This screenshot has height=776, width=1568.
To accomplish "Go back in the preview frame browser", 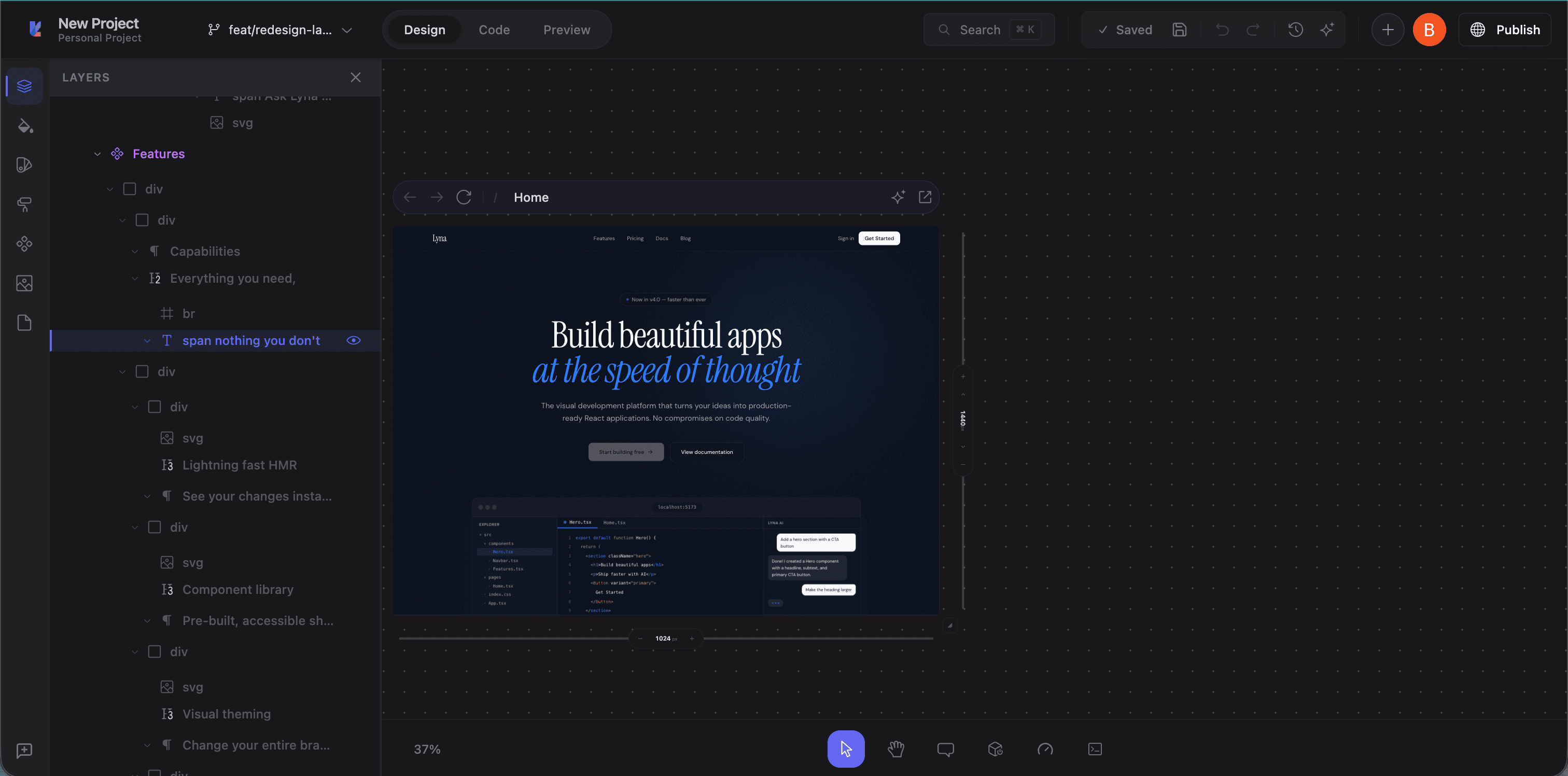I will (410, 197).
